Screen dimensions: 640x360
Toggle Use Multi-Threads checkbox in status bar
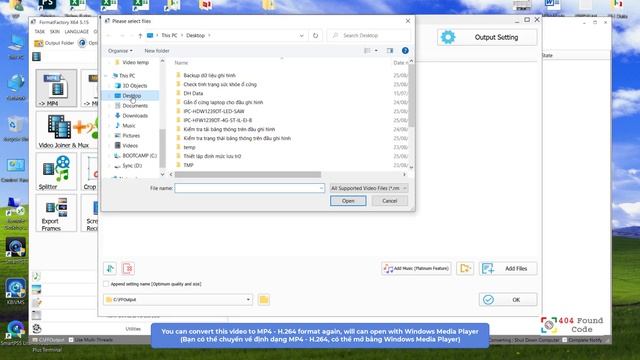pos(71,340)
